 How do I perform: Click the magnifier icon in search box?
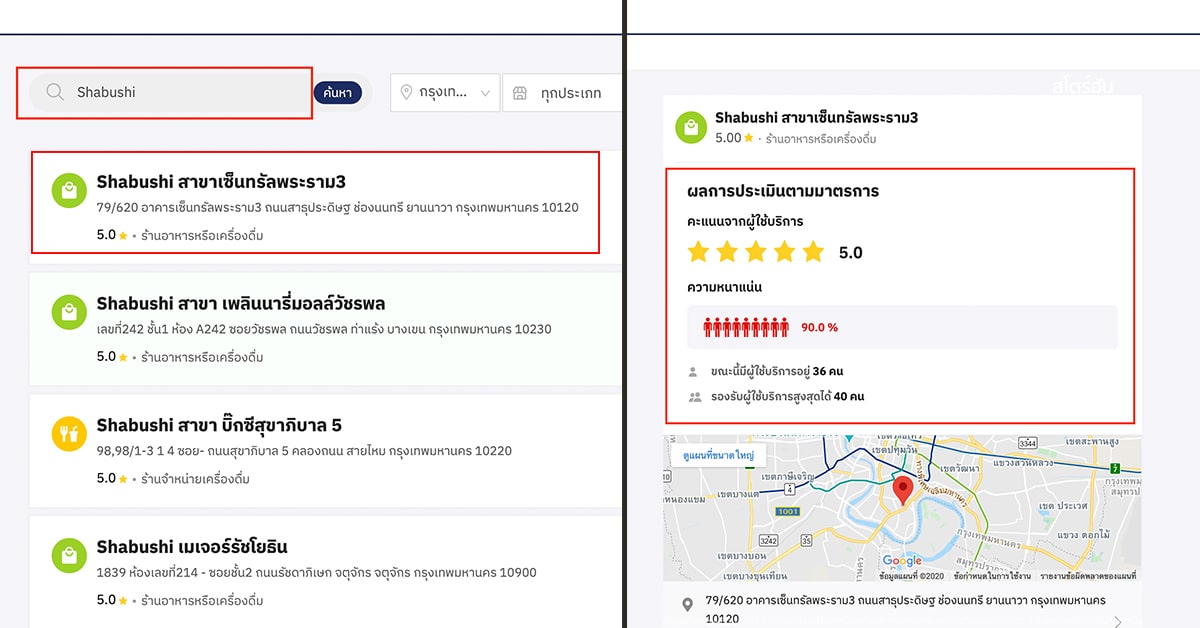tap(55, 92)
